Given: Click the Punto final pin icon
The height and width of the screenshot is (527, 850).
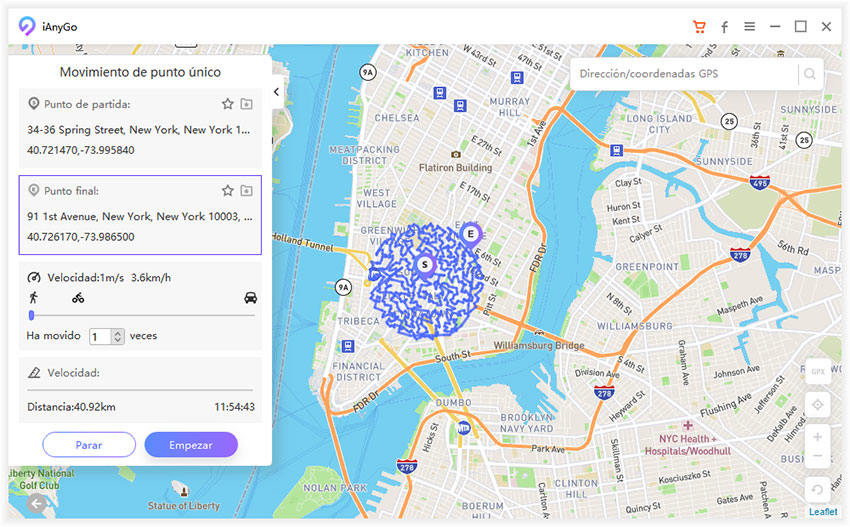Looking at the screenshot, I should (x=34, y=190).
